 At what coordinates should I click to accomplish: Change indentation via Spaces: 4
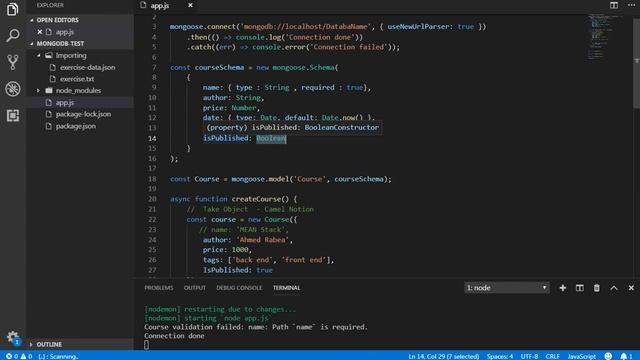(x=500, y=356)
